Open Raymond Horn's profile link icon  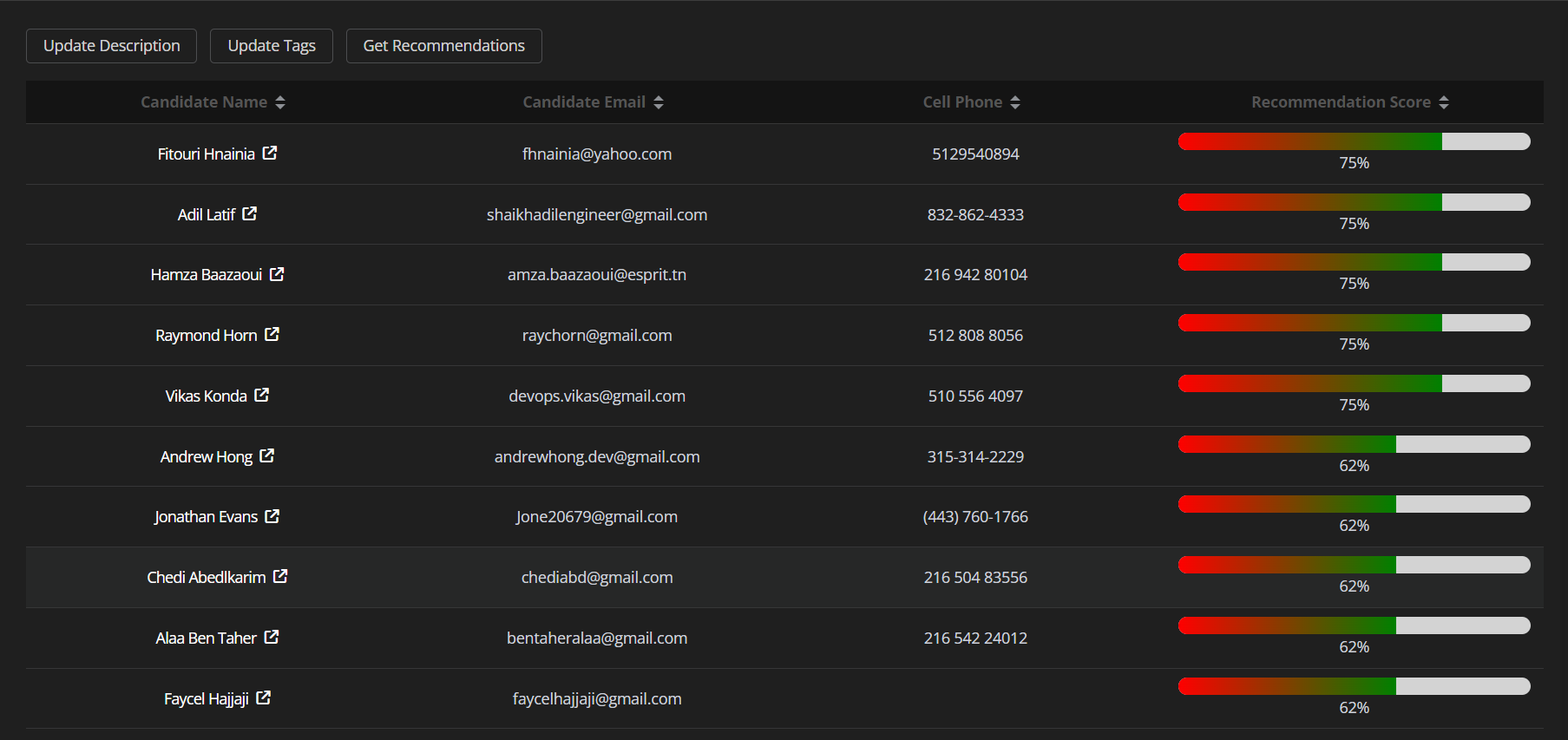(x=272, y=334)
